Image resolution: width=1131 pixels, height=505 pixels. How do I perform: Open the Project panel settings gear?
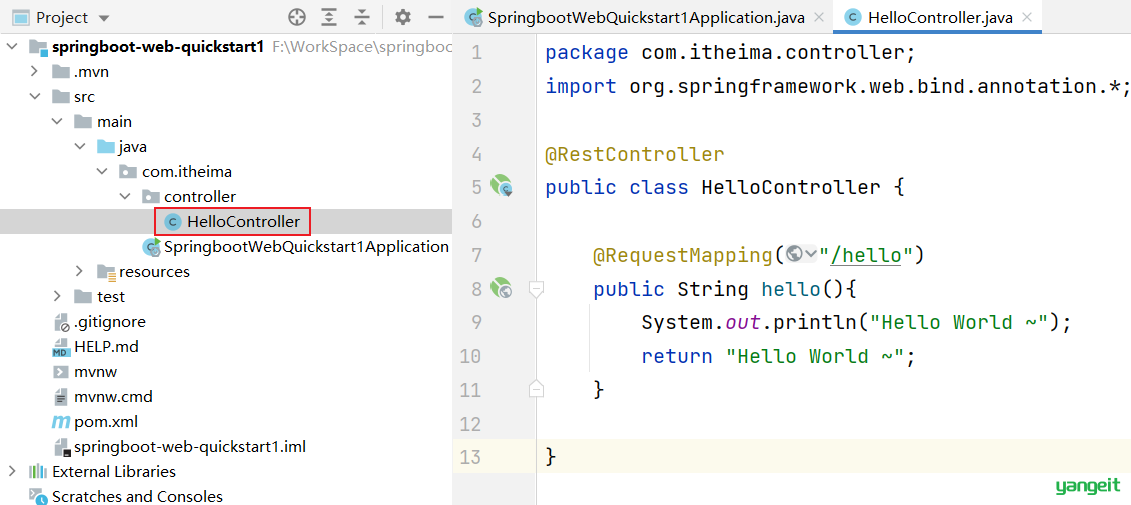click(402, 17)
